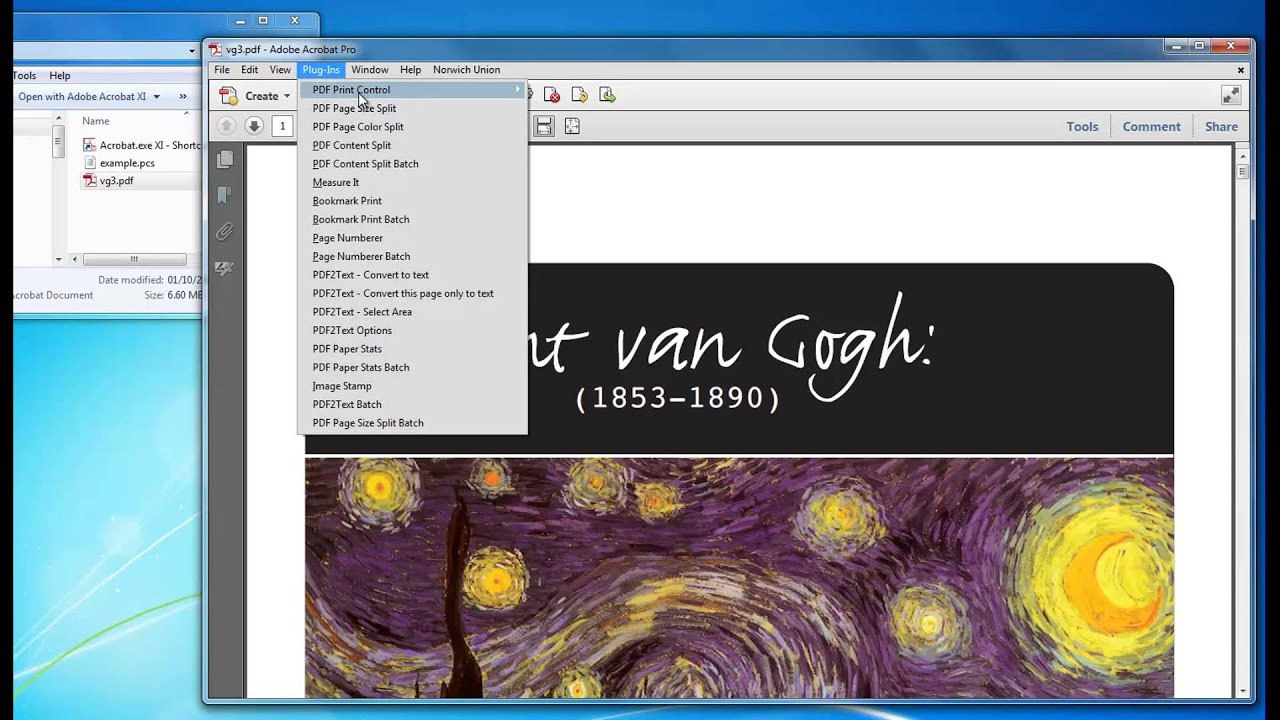
Task: Open the Edit menu in Acrobat
Action: pos(249,70)
